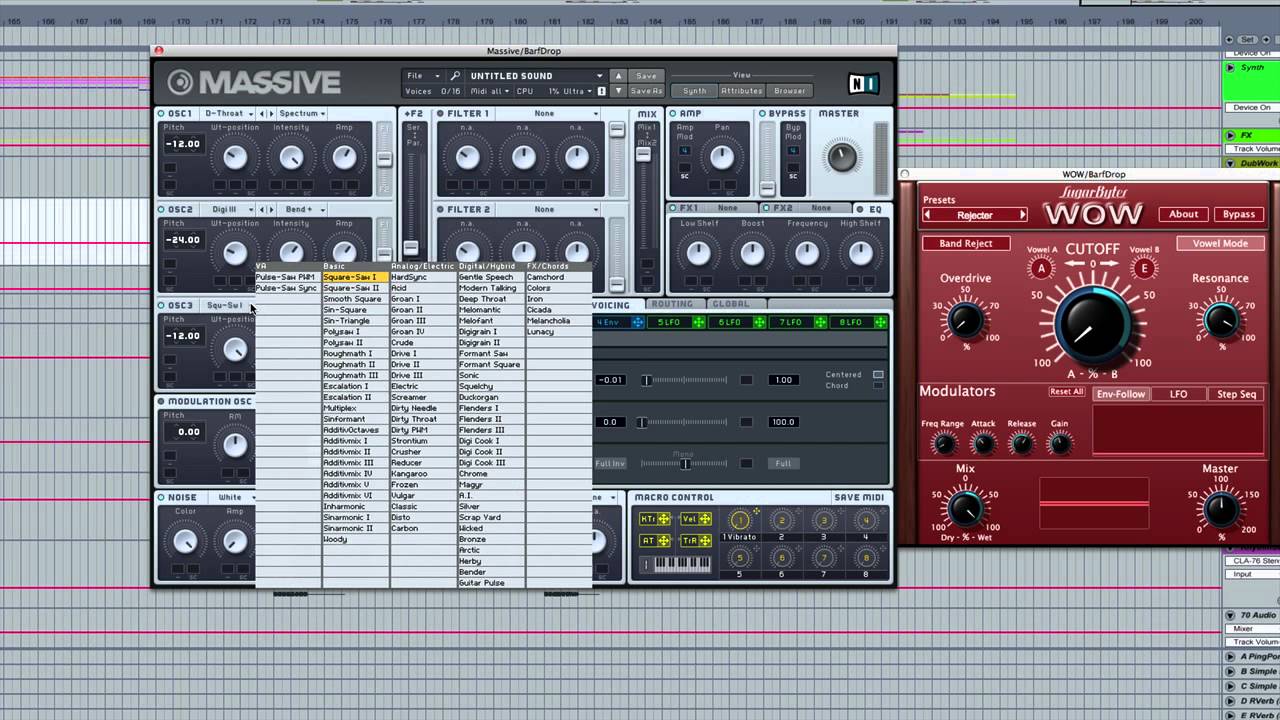Click the Save button in Massive
The height and width of the screenshot is (720, 1280).
pos(646,76)
